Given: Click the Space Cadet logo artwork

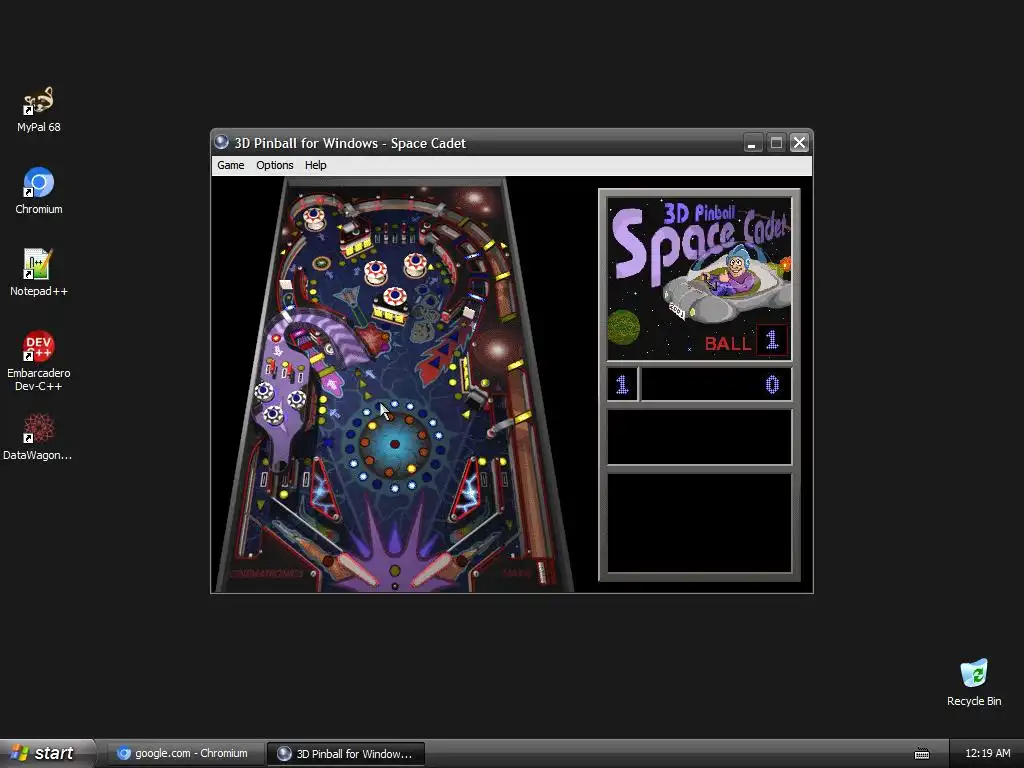Looking at the screenshot, I should pyautogui.click(x=699, y=279).
